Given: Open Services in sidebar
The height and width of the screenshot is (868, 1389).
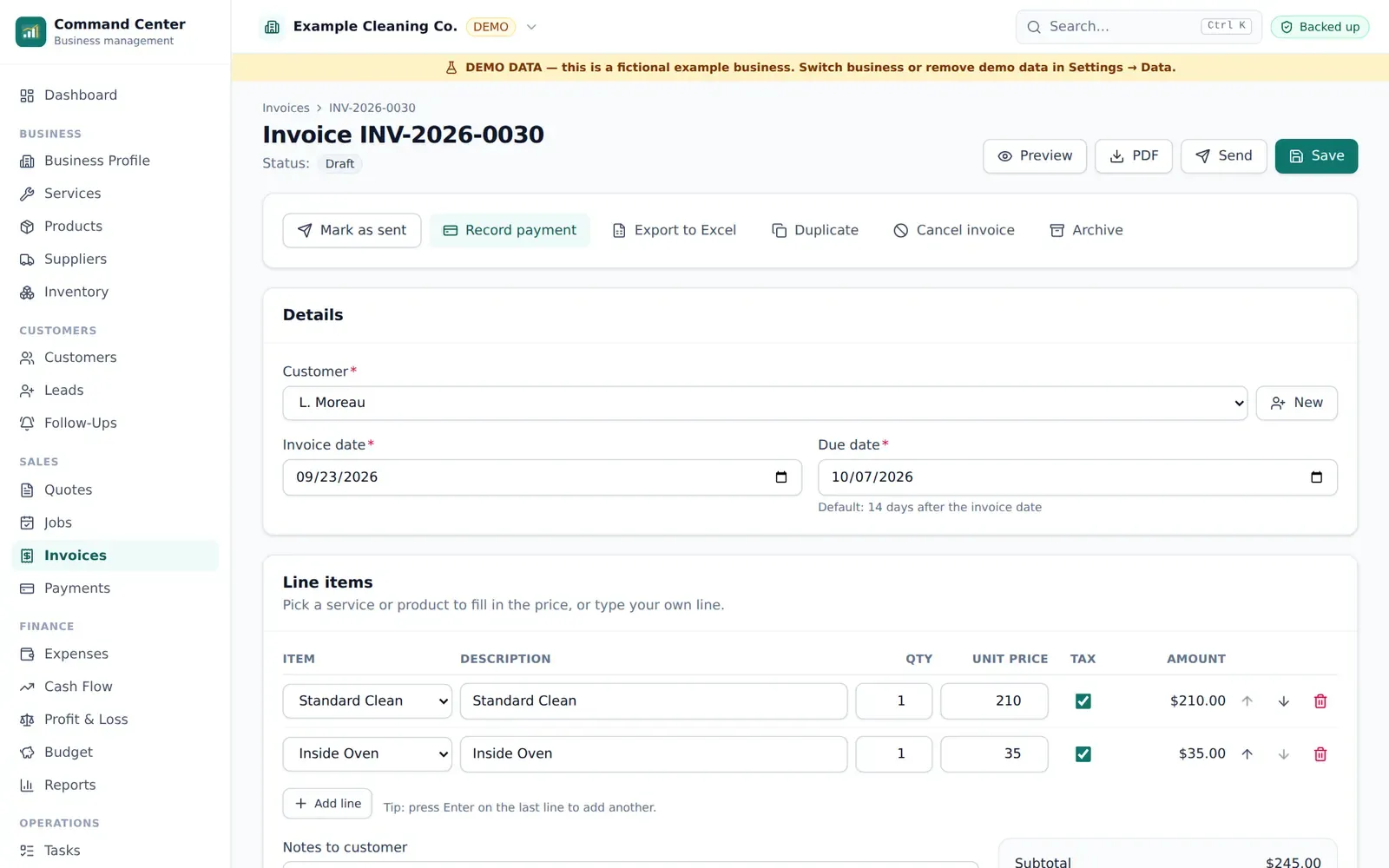Looking at the screenshot, I should pyautogui.click(x=115, y=194).
